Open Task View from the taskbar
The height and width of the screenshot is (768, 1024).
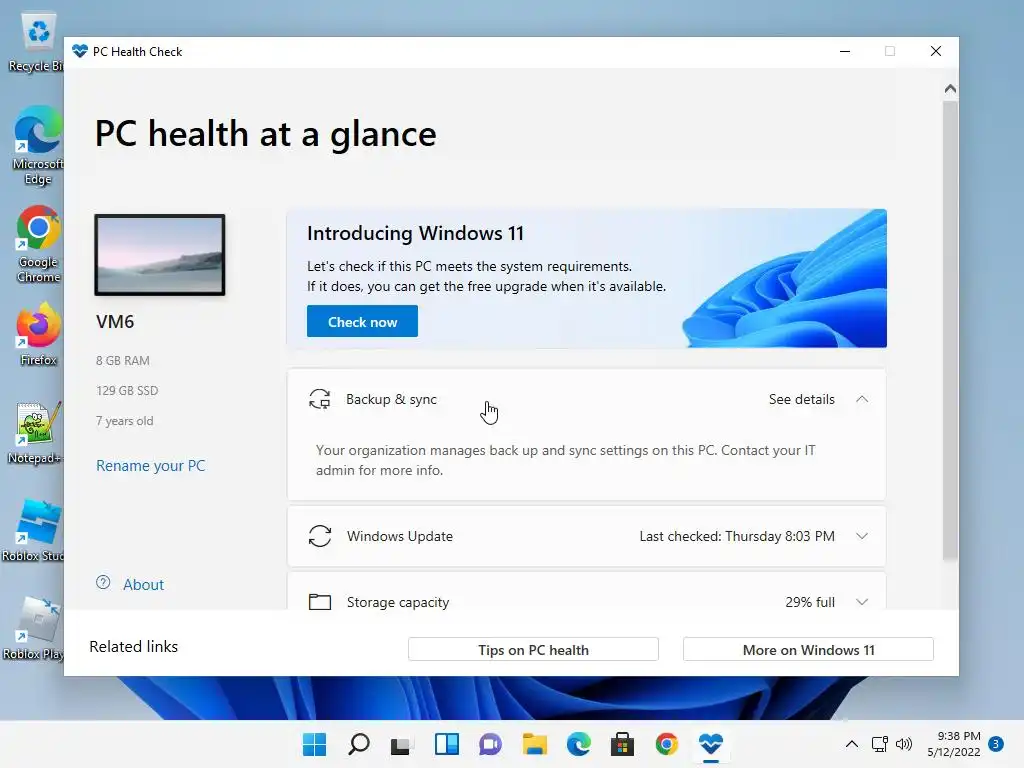point(401,744)
